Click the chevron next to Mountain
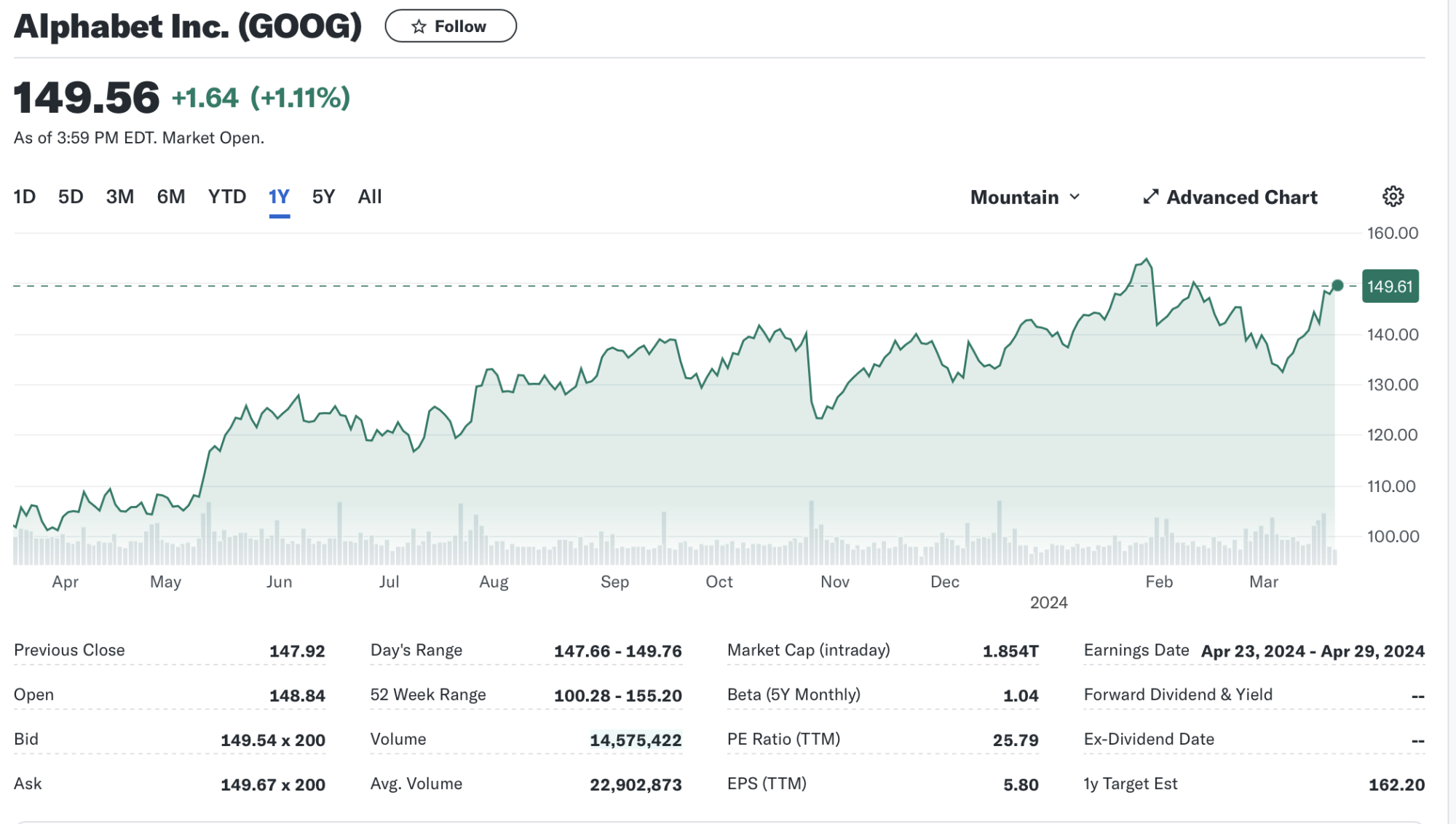The width and height of the screenshot is (1456, 824). pyautogui.click(x=1075, y=197)
